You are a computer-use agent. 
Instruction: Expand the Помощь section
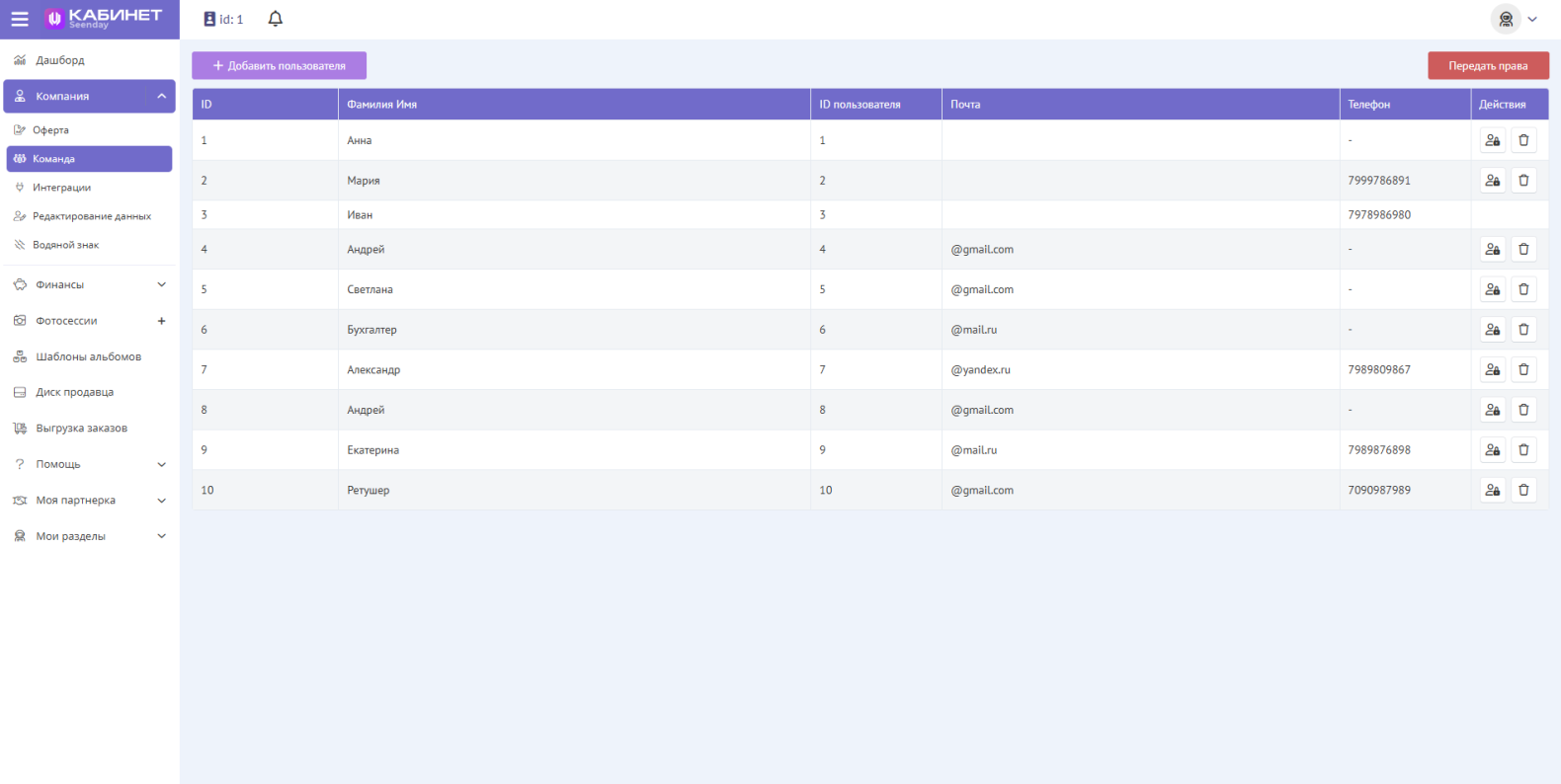(x=161, y=464)
